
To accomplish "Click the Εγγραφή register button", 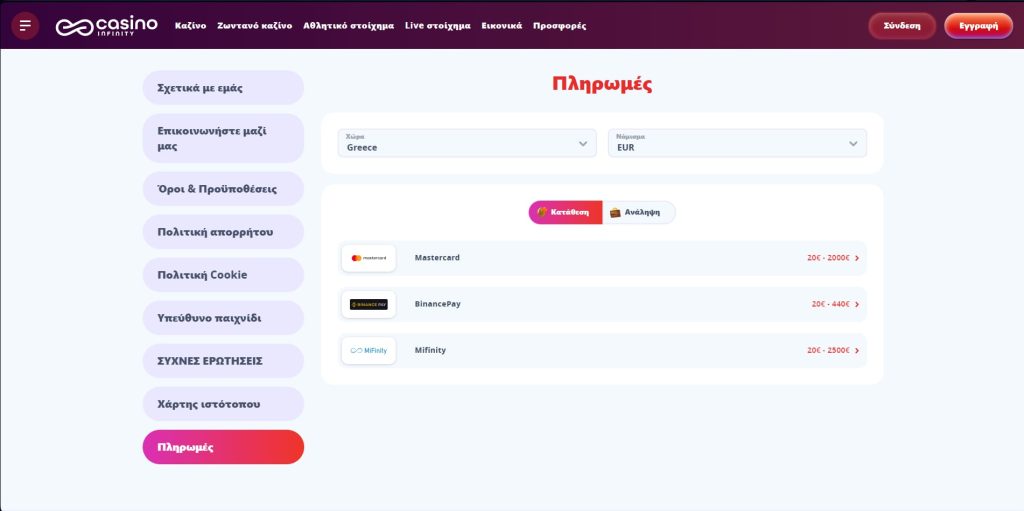I will (x=978, y=26).
